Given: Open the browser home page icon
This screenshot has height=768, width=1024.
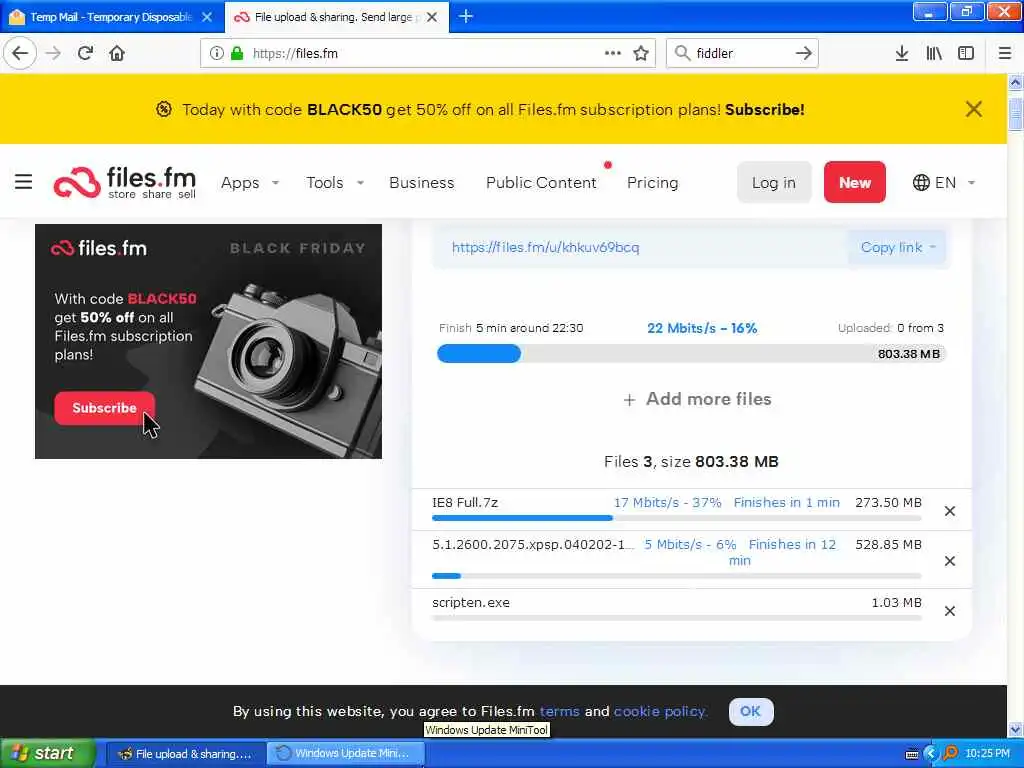Looking at the screenshot, I should click(x=117, y=53).
